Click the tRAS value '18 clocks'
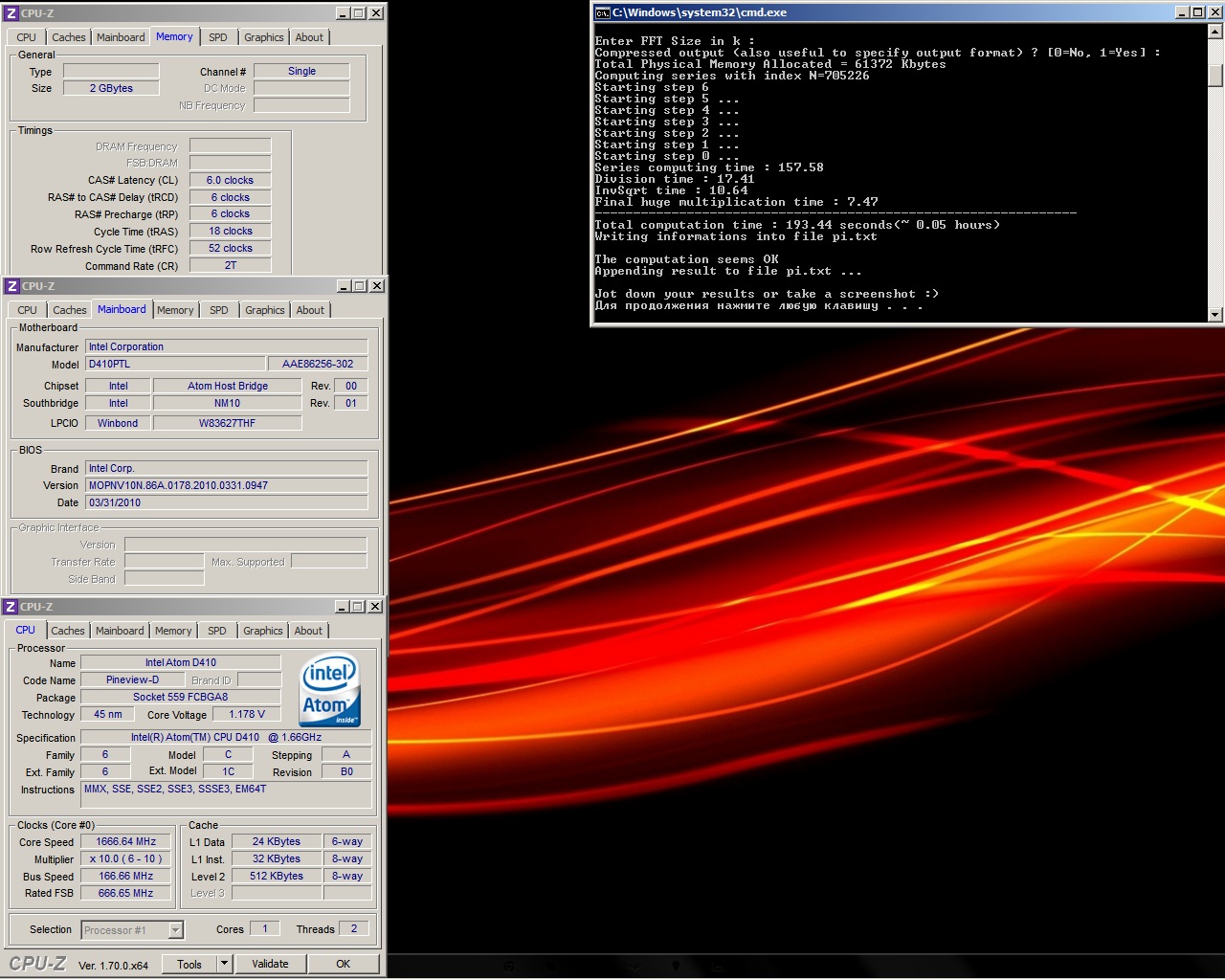This screenshot has width=1225, height=980. [230, 231]
